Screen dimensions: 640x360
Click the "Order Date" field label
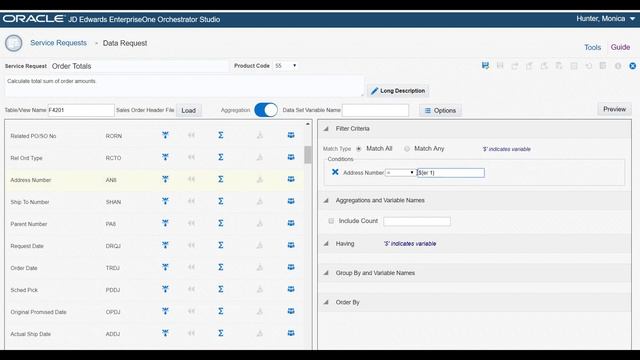[x=24, y=268]
